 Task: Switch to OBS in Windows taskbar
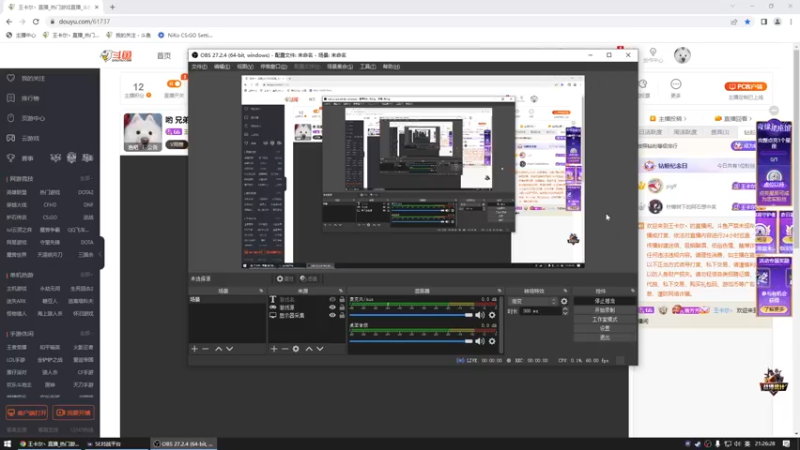(184, 444)
